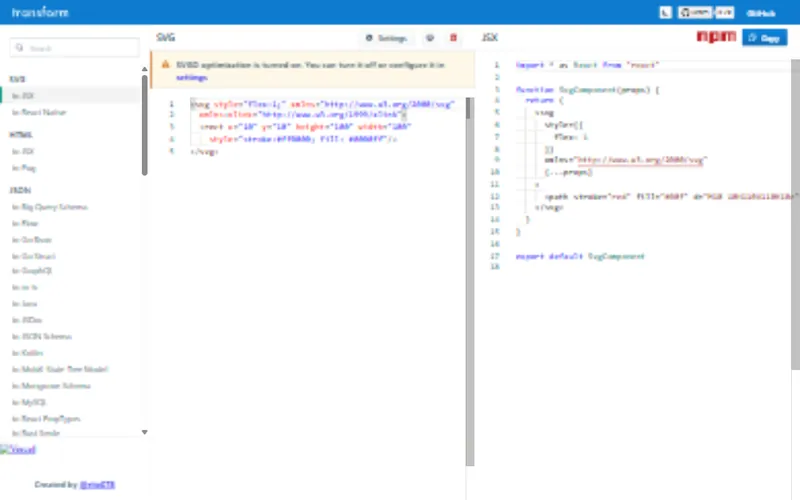Click sidebar scroll down arrow
Screen dimensions: 800x500
tap(144, 432)
